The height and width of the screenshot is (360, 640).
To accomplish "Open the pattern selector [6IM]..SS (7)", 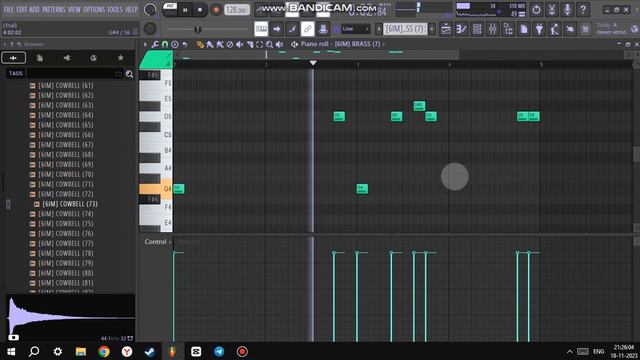I will point(405,29).
